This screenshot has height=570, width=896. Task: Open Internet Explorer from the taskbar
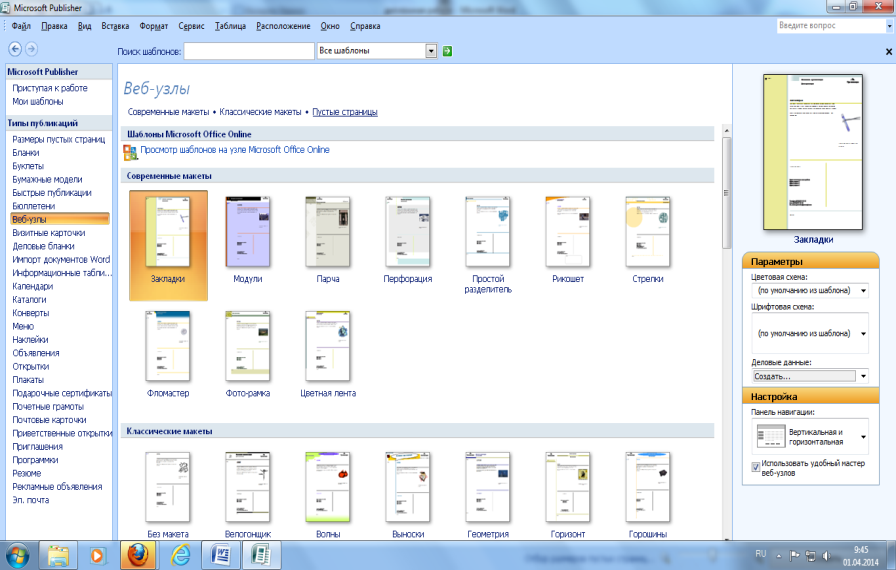tap(181, 555)
